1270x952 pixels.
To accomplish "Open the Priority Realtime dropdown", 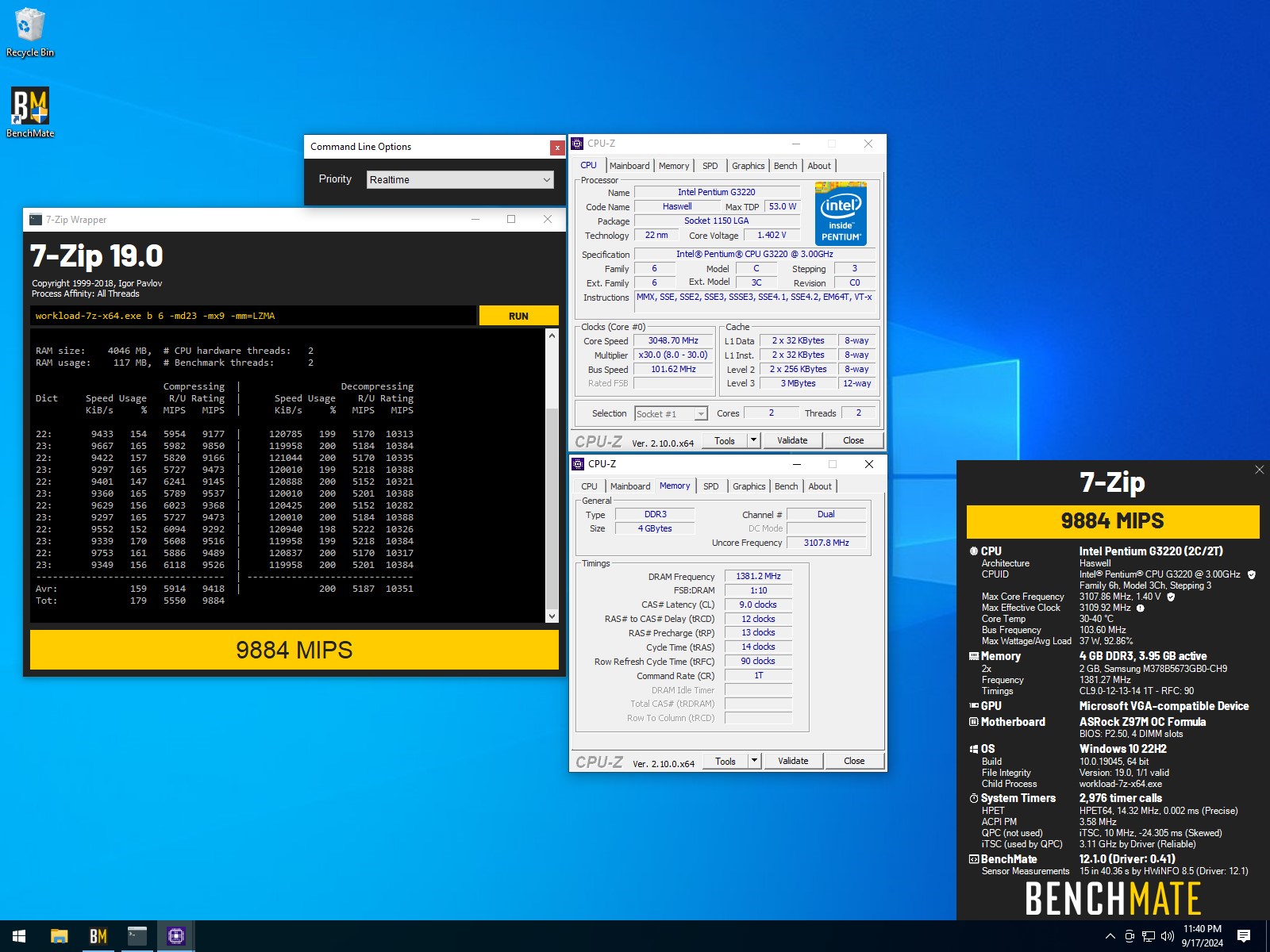I will [x=460, y=179].
